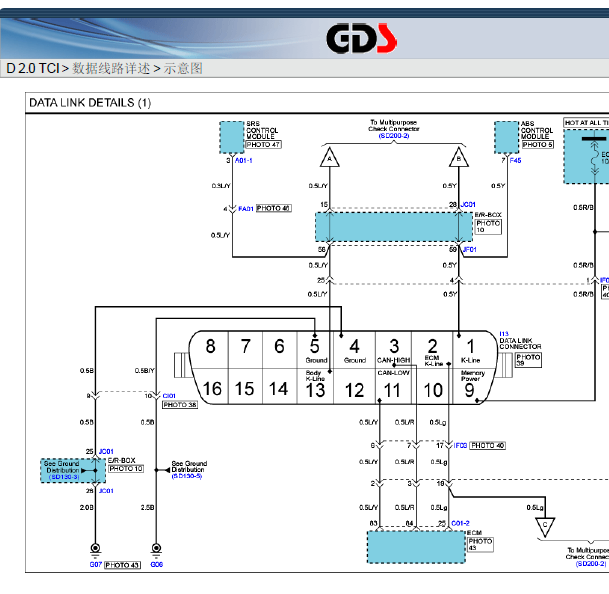This screenshot has width=609, height=594.
Task: Click the ABS control module block
Action: (x=507, y=137)
